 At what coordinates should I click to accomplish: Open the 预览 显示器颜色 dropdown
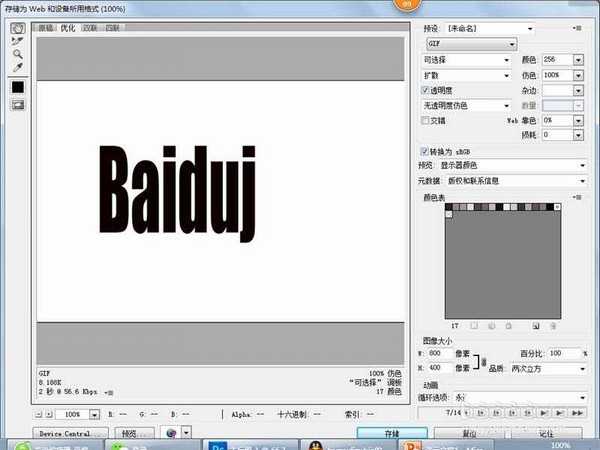513,165
